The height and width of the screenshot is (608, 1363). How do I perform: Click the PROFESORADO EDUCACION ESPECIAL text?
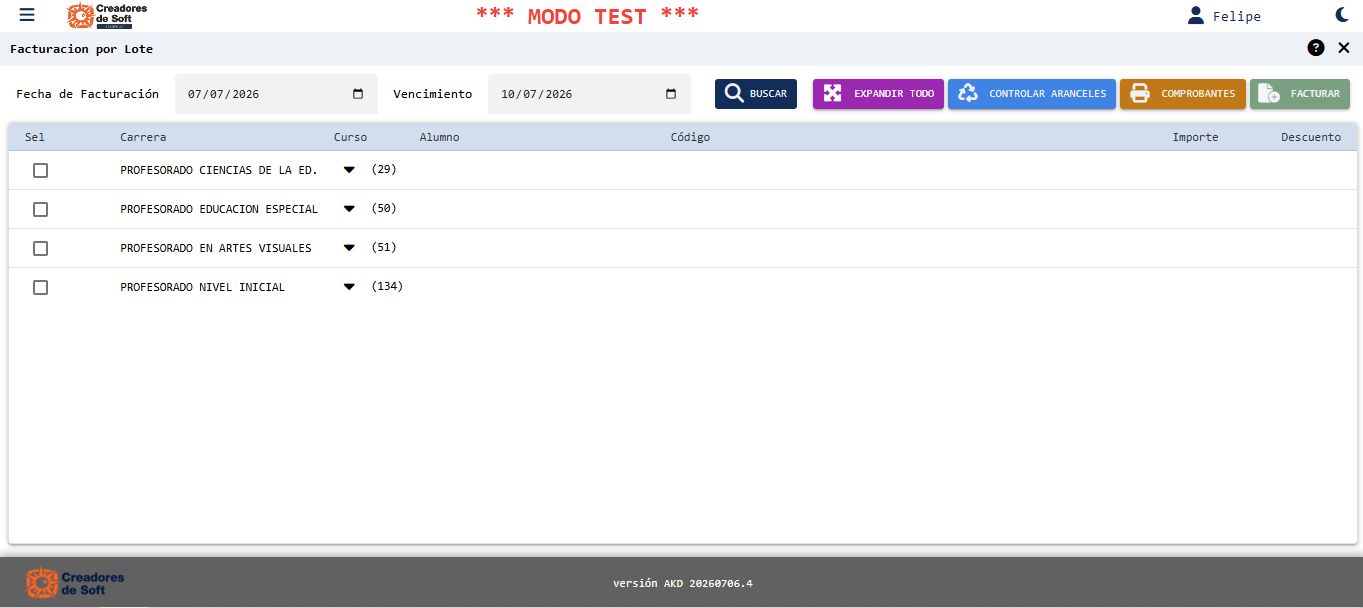pyautogui.click(x=219, y=209)
